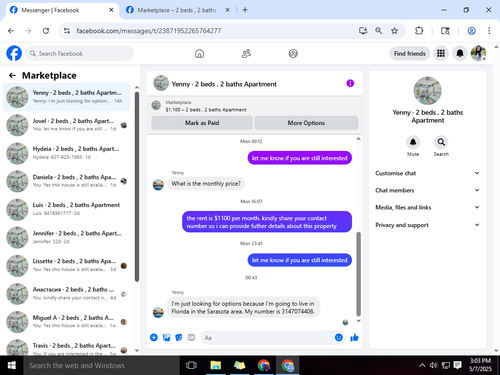
Task: Bookmark this page with star icon
Action: point(394,31)
